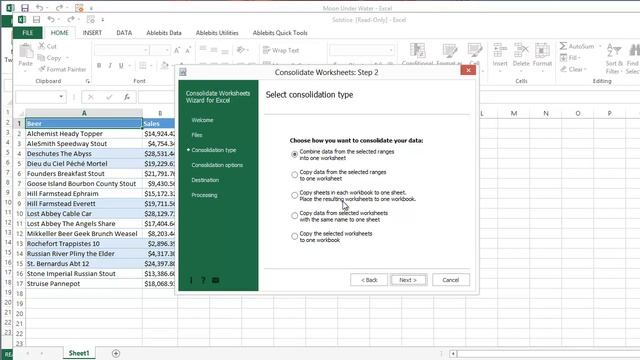
Task: Toggle Bold formatting
Action: pyautogui.click(x=99, y=65)
